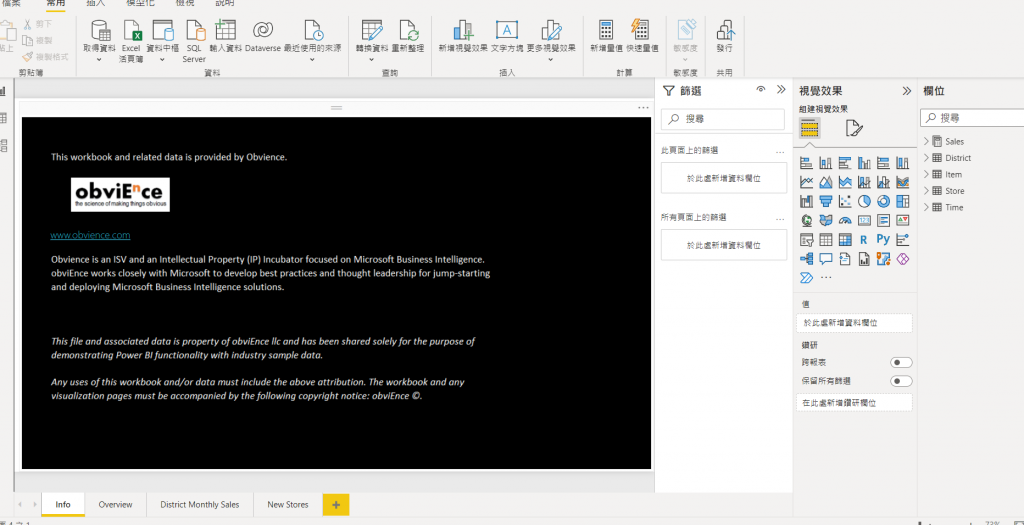Select the Info page tab
This screenshot has width=1024, height=525.
point(63,505)
